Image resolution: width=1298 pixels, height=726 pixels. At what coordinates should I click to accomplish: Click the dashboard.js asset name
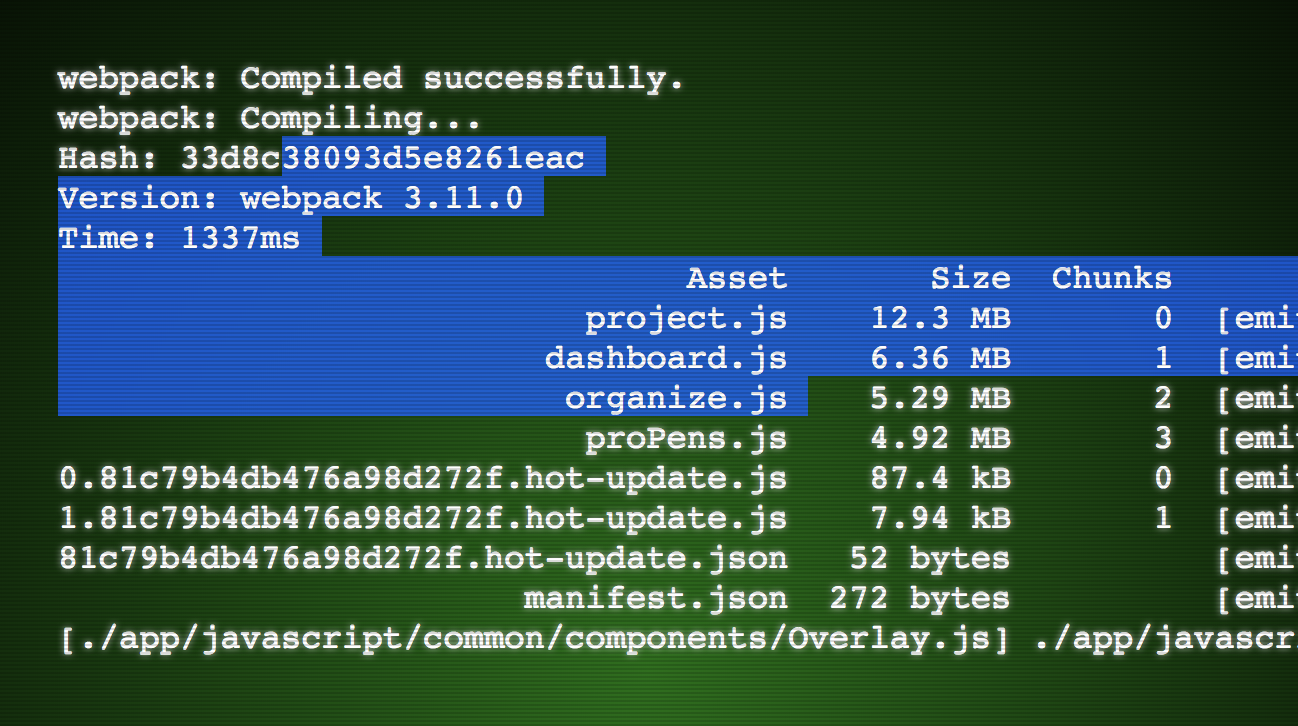click(666, 358)
